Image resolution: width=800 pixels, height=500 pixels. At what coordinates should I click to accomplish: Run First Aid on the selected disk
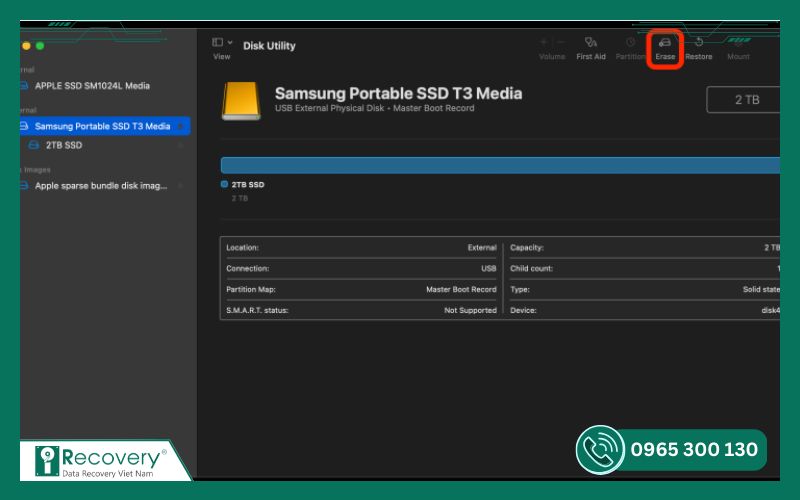click(x=591, y=48)
